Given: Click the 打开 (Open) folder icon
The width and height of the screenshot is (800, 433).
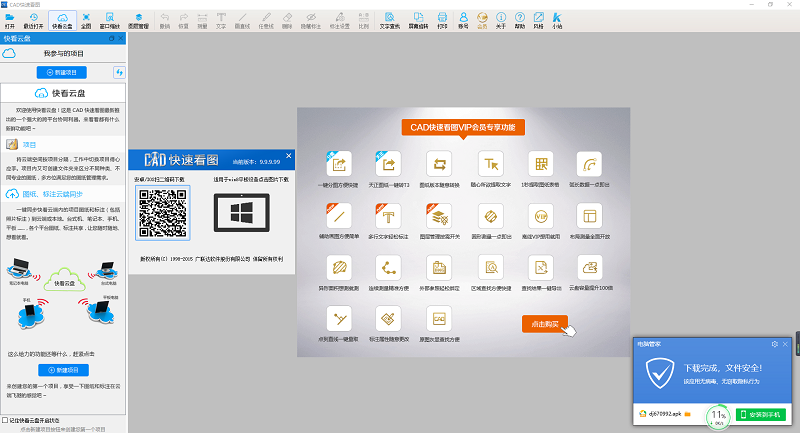Looking at the screenshot, I should 9,20.
